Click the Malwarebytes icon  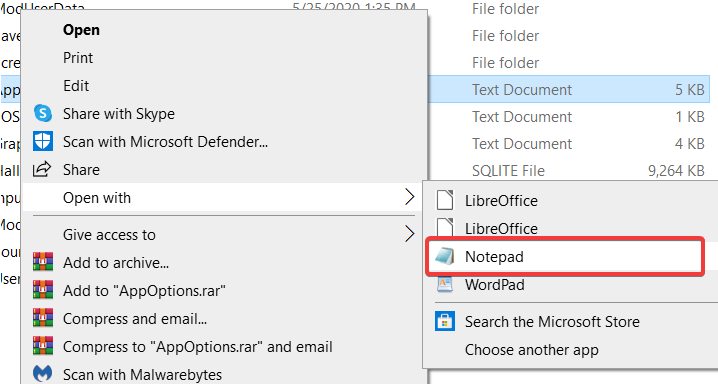(43, 374)
